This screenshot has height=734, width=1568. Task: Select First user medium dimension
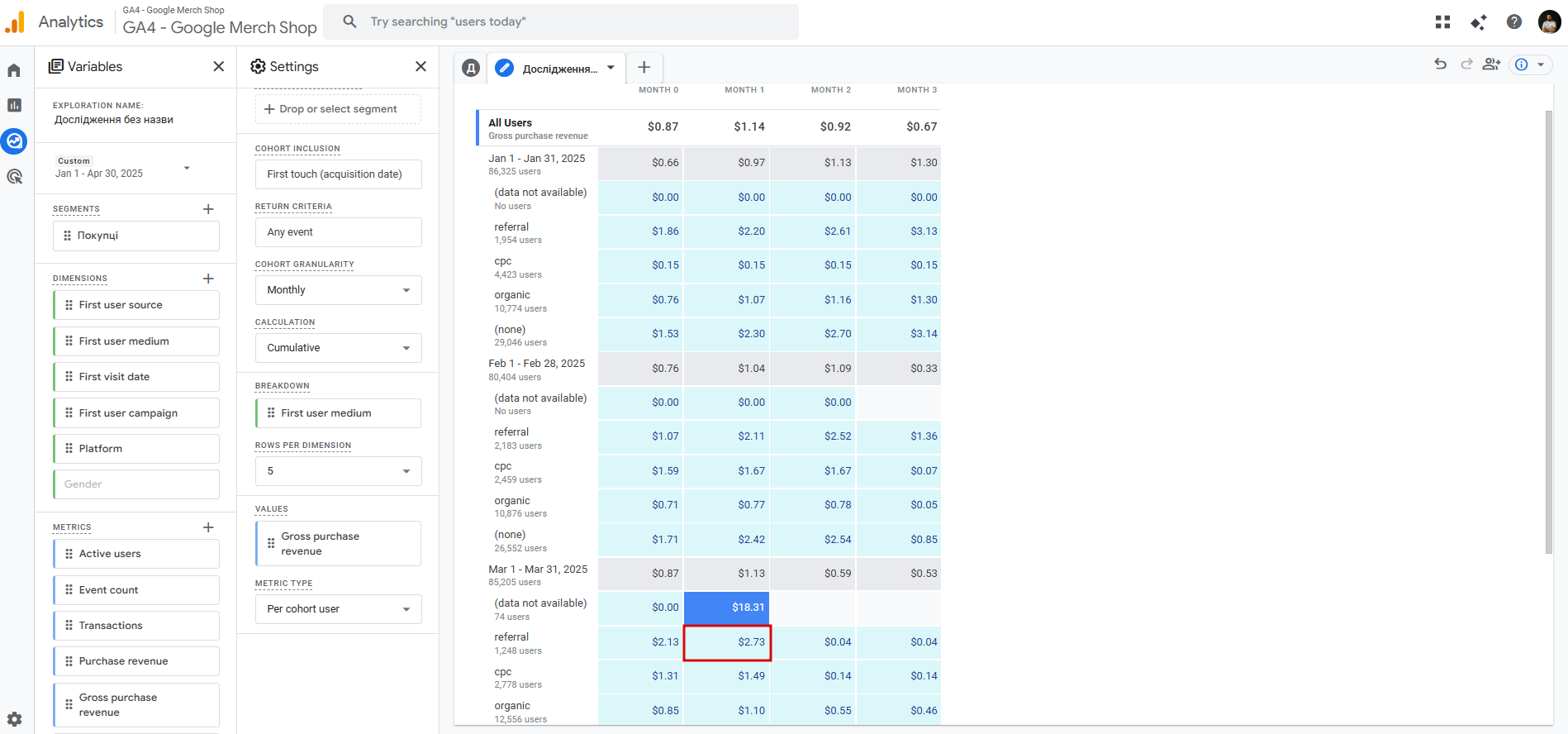[136, 341]
